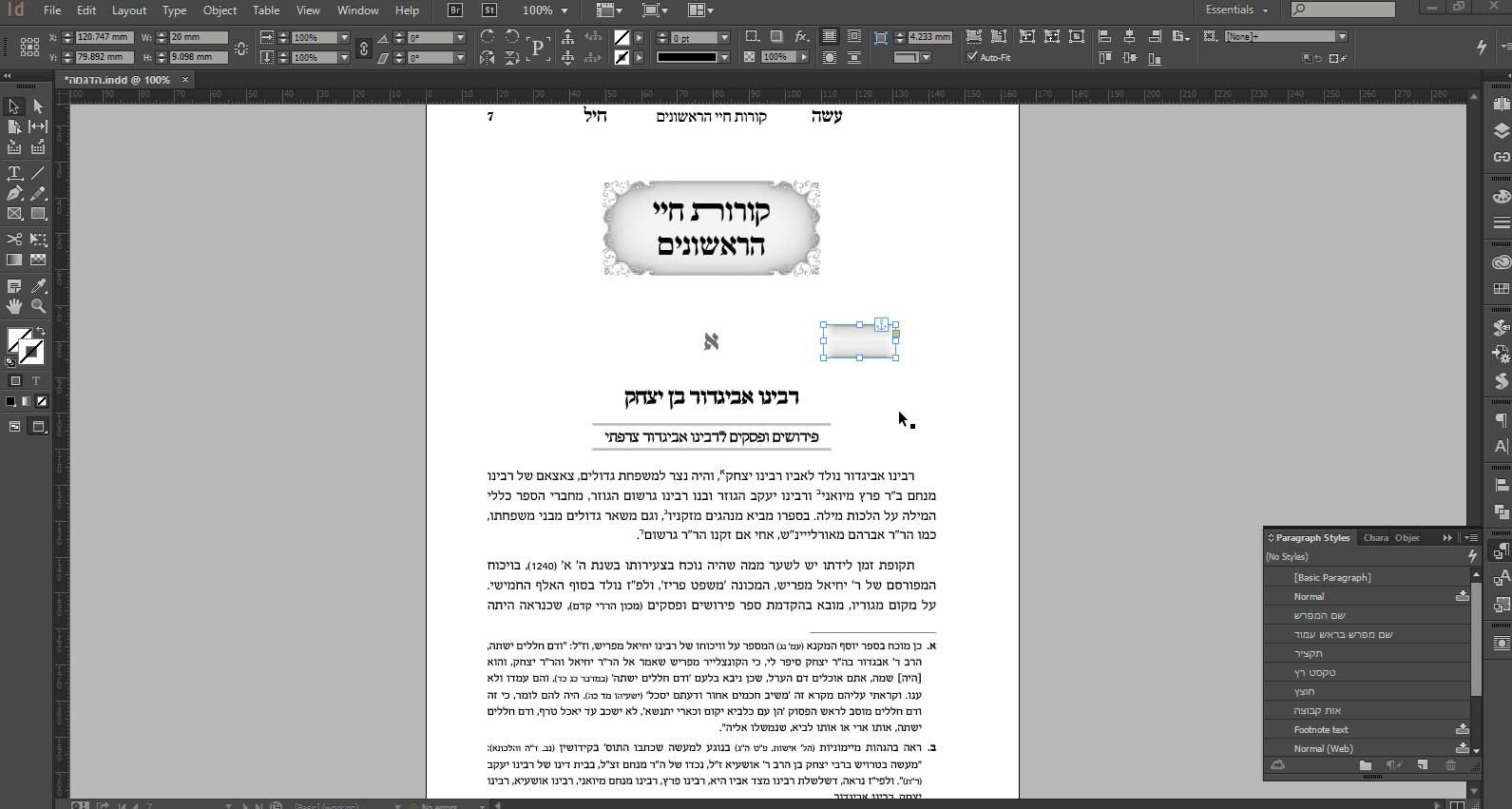Open the object style [None]+ dropdown
The image size is (1512, 809).
[x=1342, y=37]
